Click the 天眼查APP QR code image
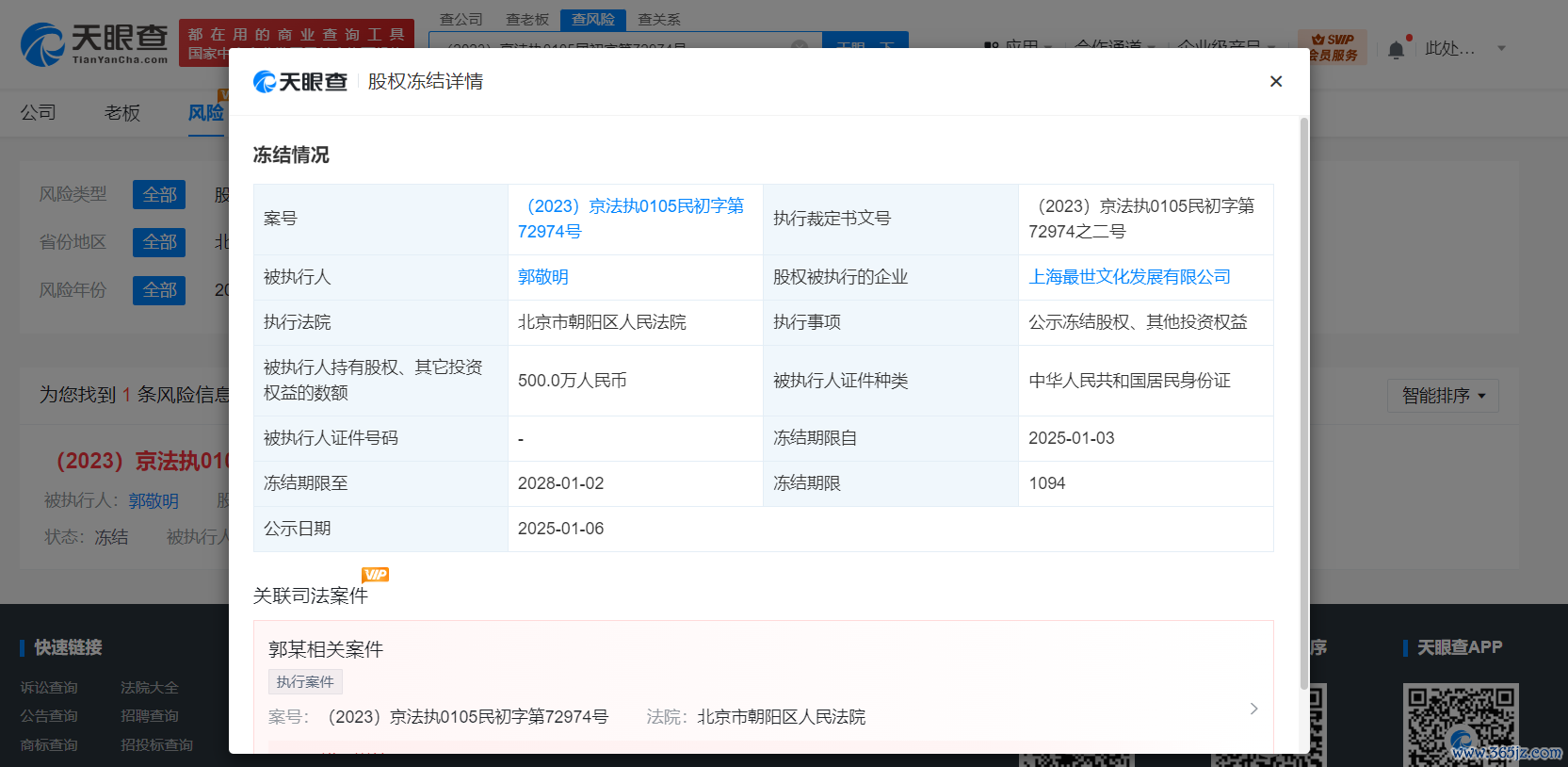 coord(1461,725)
